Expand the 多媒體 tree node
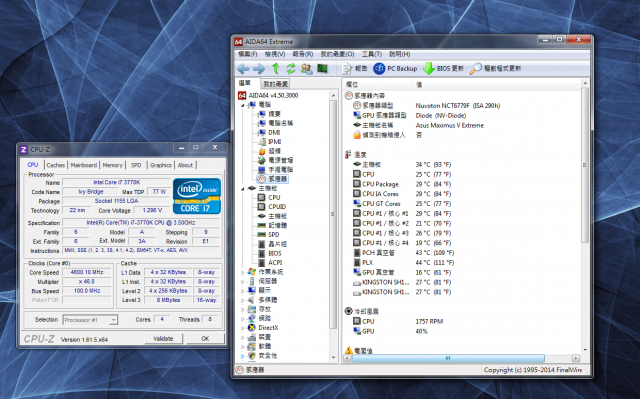Viewport: 640px width, 399px height. (x=242, y=300)
